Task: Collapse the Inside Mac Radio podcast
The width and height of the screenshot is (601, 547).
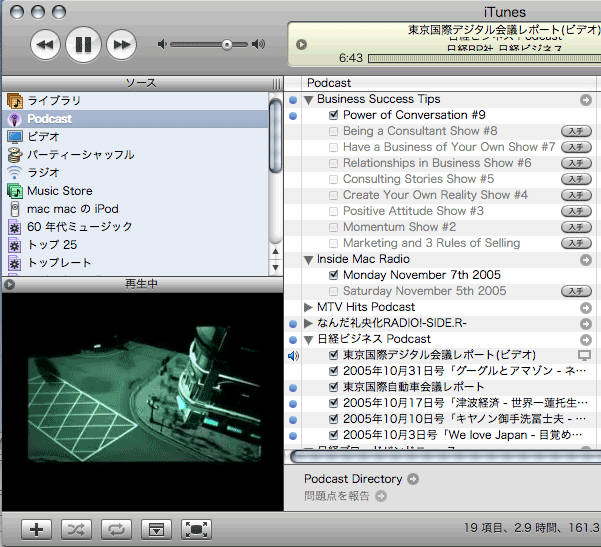Action: click(308, 260)
